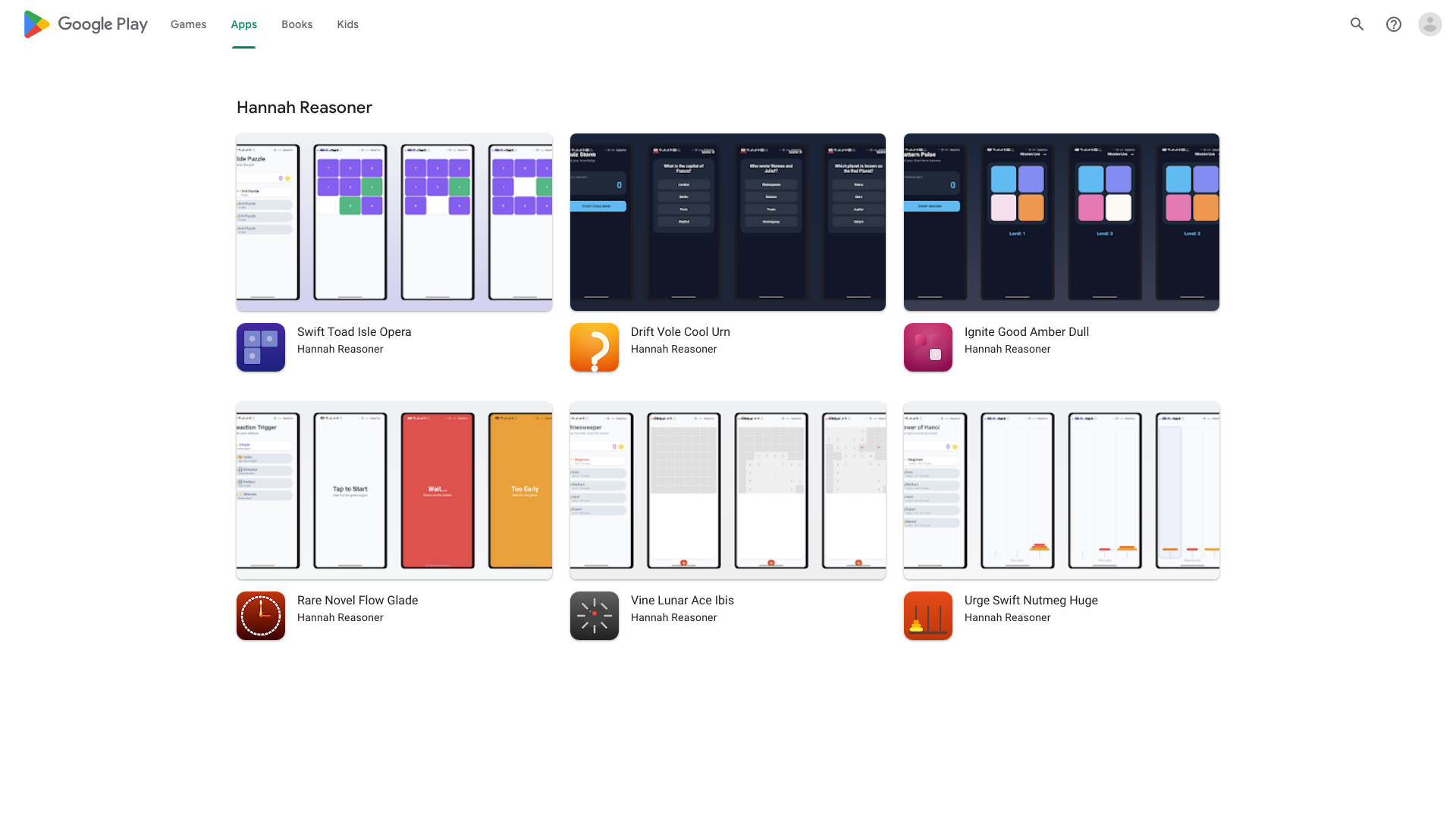The image size is (1456, 819).
Task: Open Swift Toad Isle Opera app icon
Action: coord(261,347)
